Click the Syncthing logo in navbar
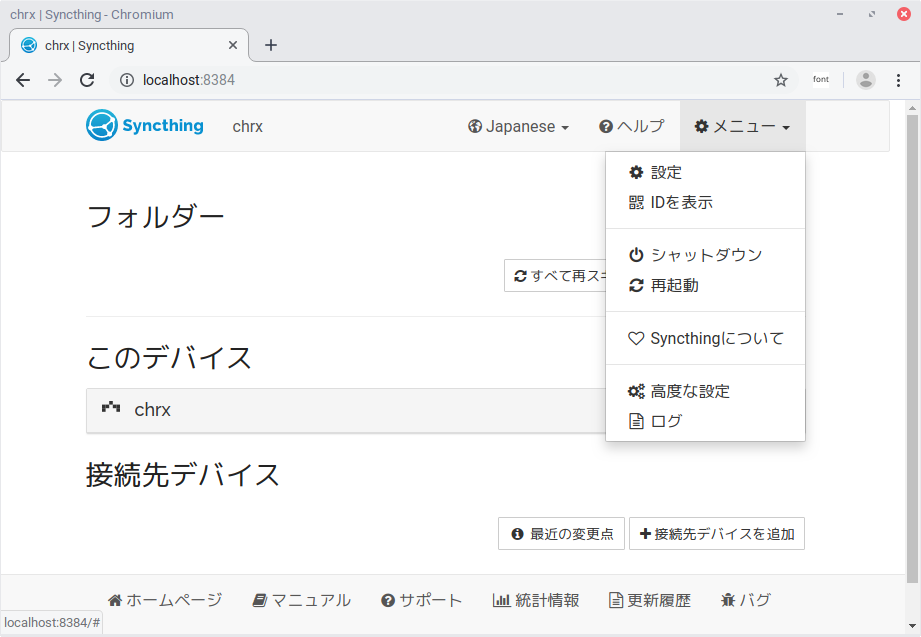Viewport: 921px width, 637px height. coord(145,126)
